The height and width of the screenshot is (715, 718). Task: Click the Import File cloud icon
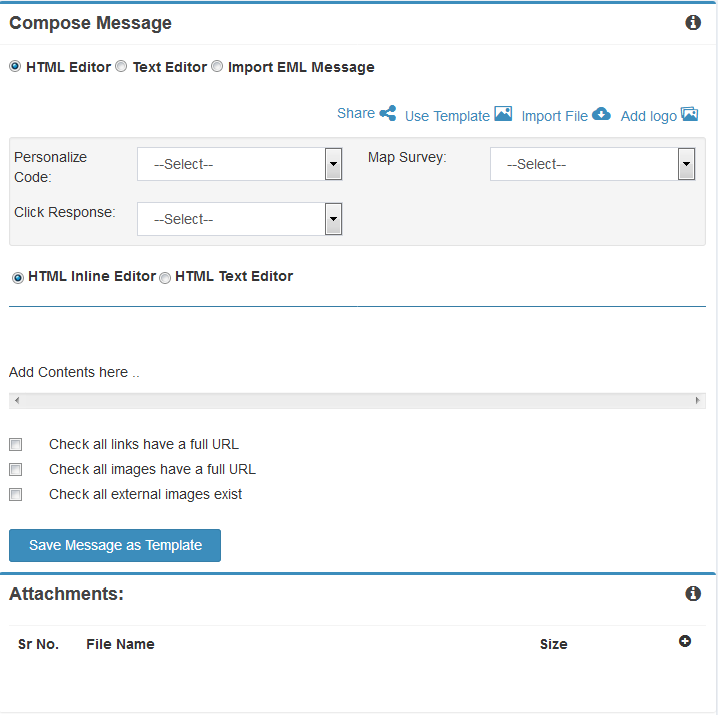point(601,114)
